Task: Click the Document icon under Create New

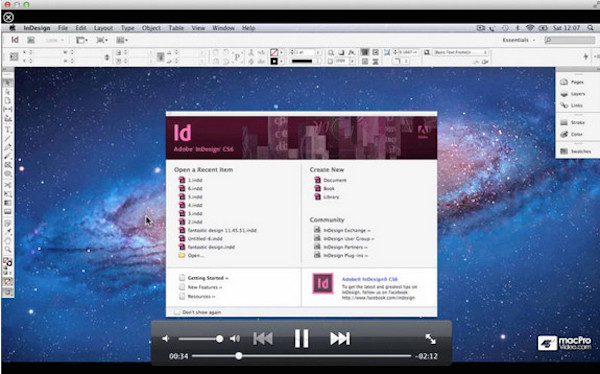Action: pyautogui.click(x=317, y=180)
